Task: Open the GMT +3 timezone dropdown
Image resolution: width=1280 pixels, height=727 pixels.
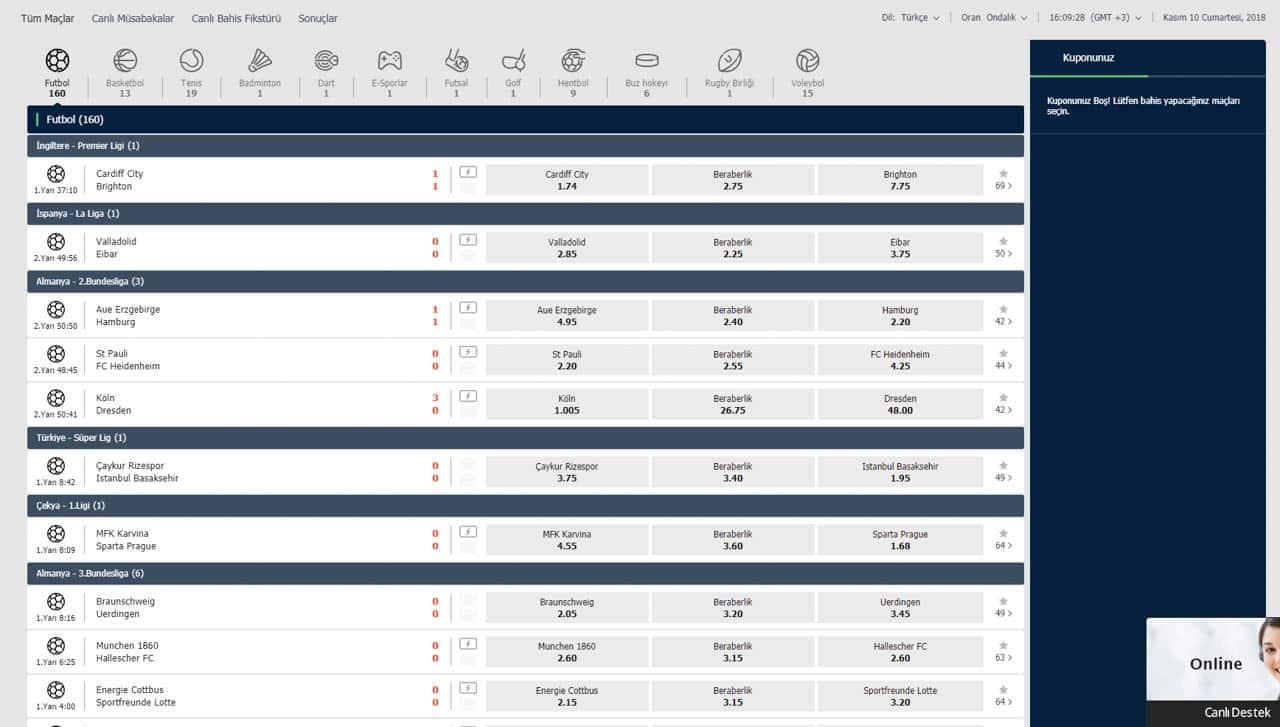Action: [1094, 18]
